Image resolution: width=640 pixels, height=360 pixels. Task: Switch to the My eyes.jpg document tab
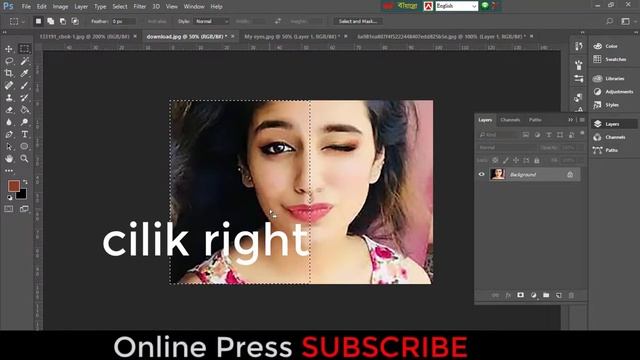click(x=291, y=36)
